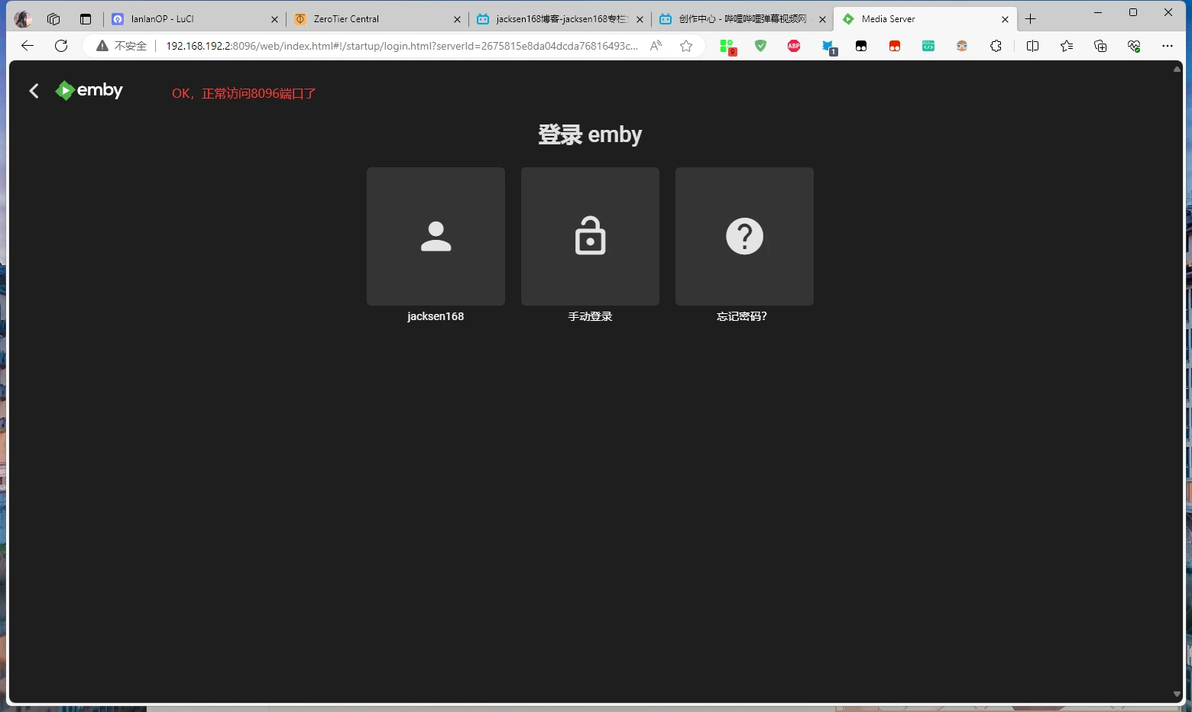
Task: Open a new browser tab
Action: click(x=1030, y=19)
